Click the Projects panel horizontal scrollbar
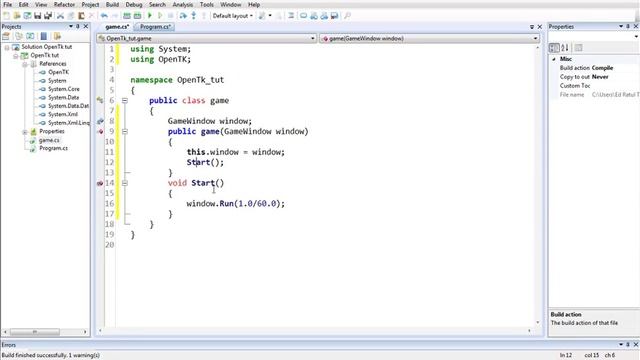 point(45,332)
